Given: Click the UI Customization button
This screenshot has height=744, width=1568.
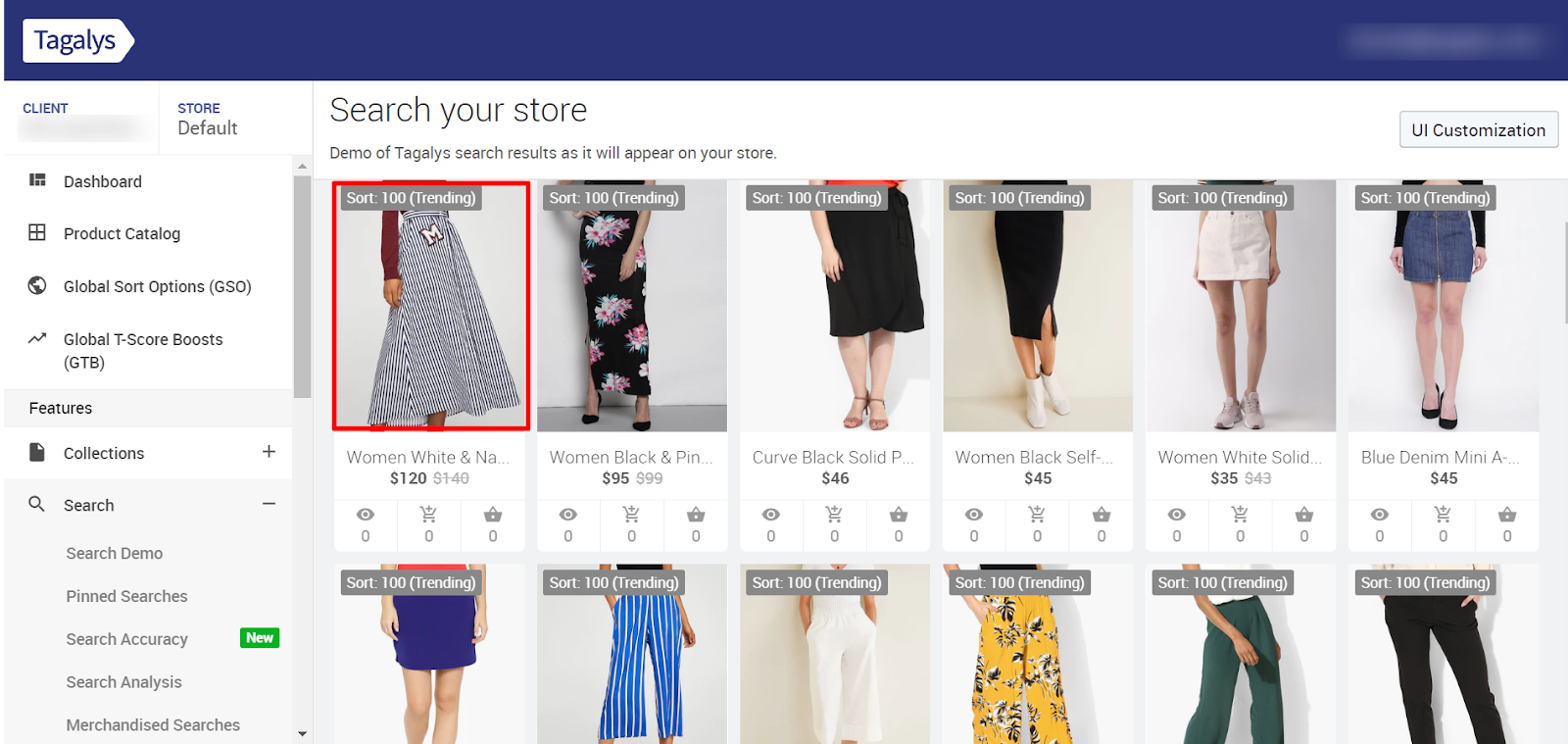Looking at the screenshot, I should pyautogui.click(x=1478, y=129).
